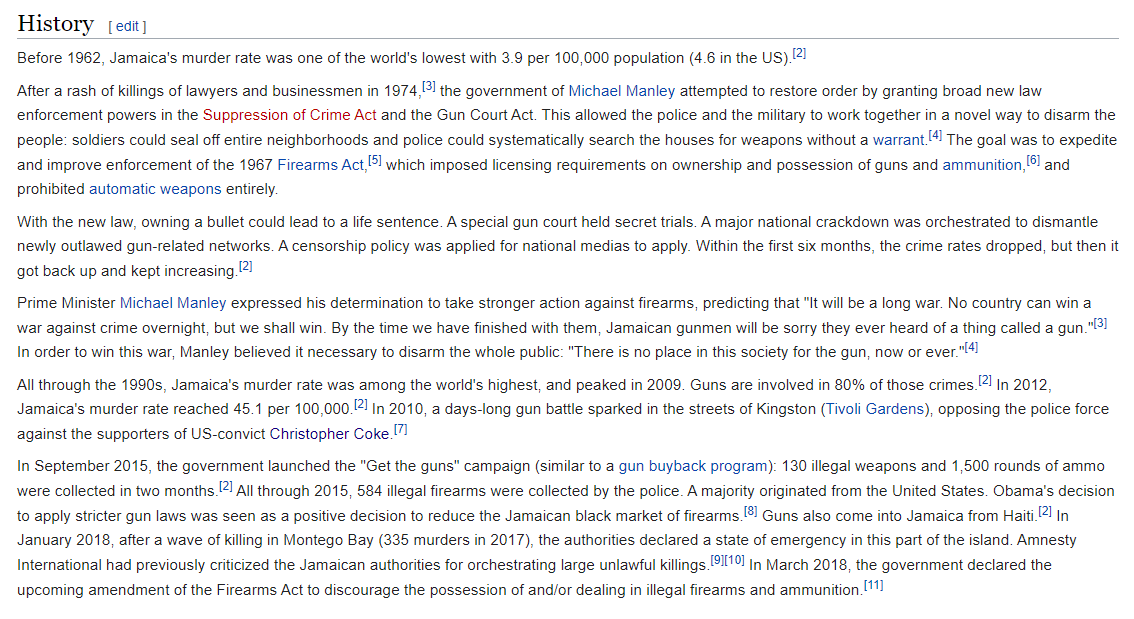Open citation [8] after "black market of firearms"
Screen dimensions: 1134x619
coord(751,511)
